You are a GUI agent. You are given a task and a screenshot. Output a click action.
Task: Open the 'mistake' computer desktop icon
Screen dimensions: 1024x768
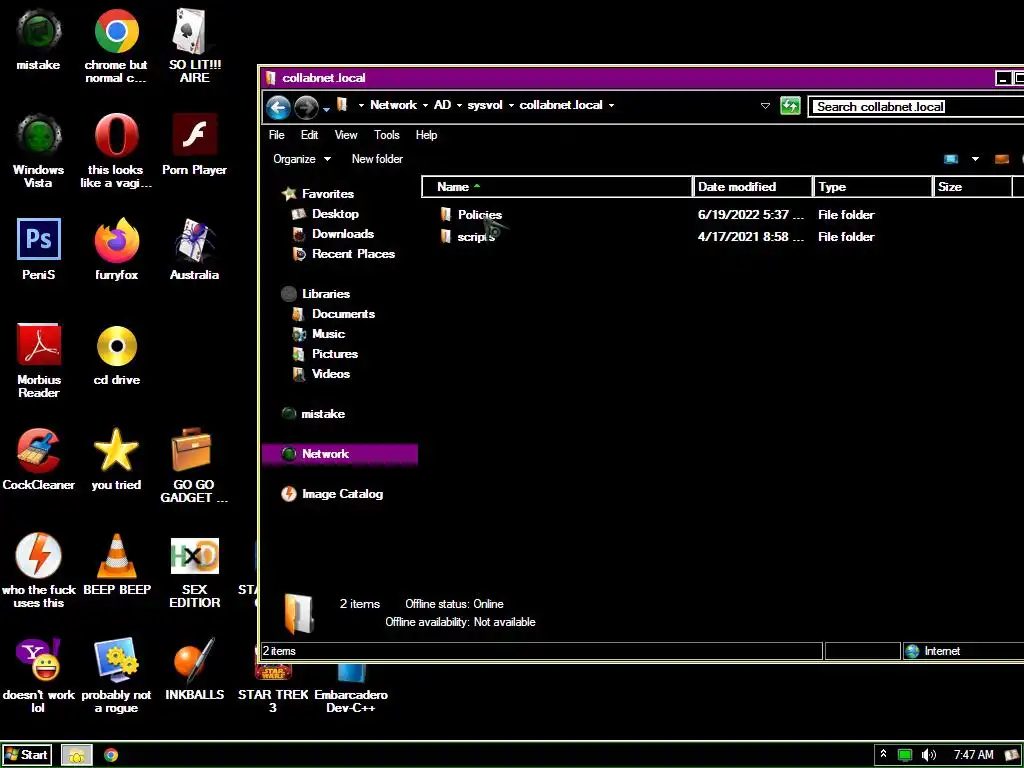coord(39,39)
